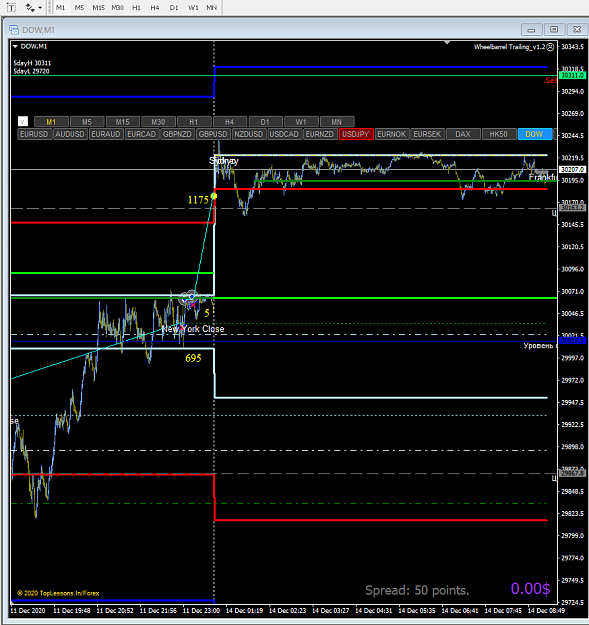Click the 'Spread: 50 points.' text

pyautogui.click(x=417, y=590)
